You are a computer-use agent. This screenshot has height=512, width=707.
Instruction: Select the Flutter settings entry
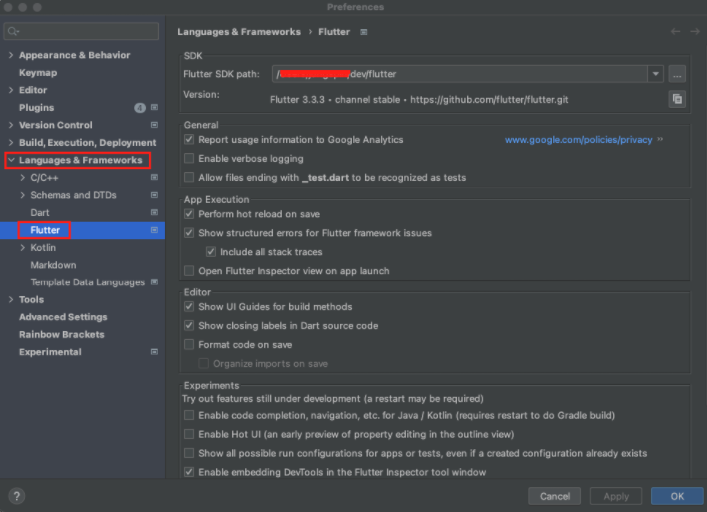click(x=45, y=230)
